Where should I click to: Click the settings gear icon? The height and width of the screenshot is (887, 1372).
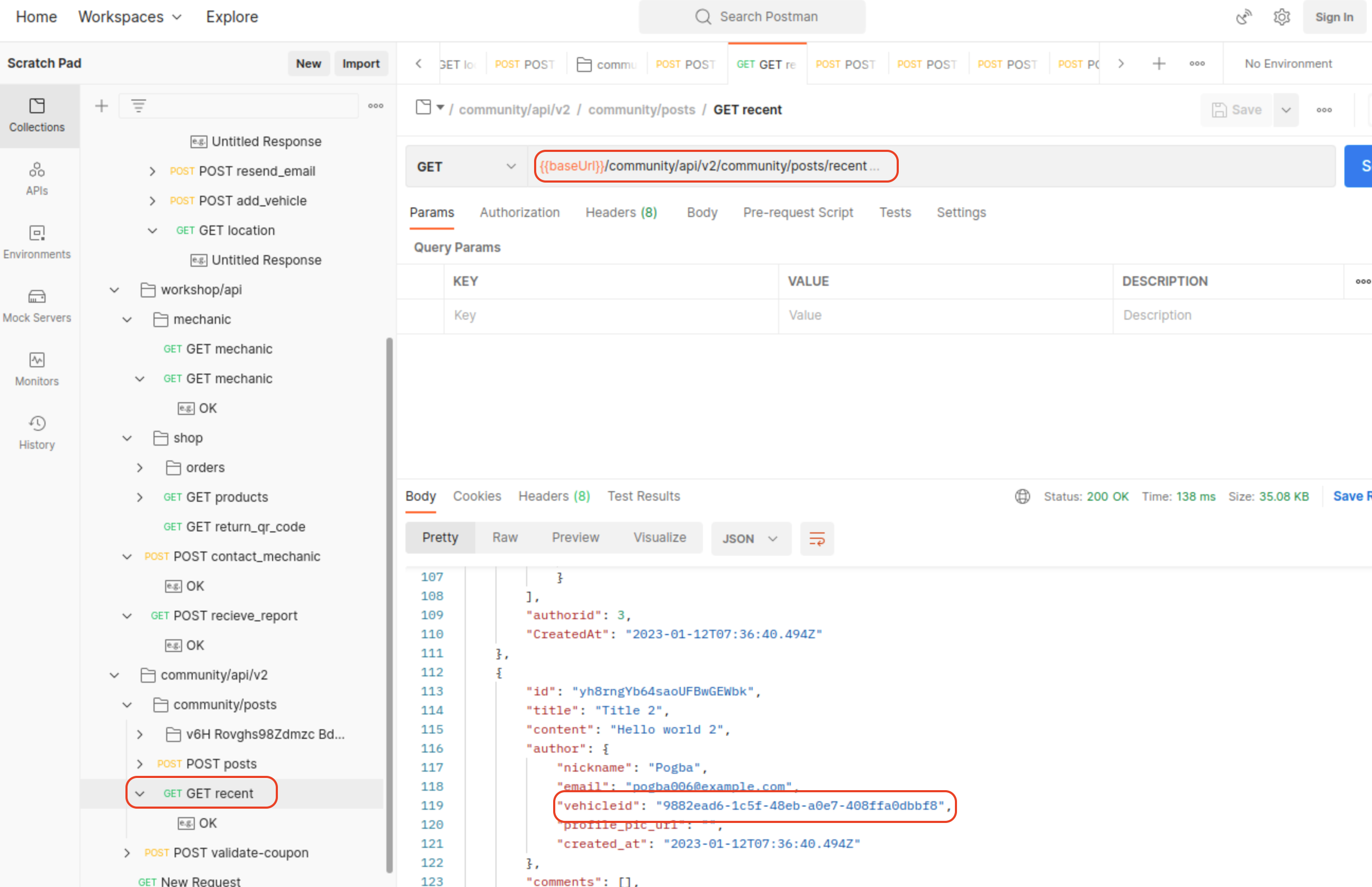[x=1281, y=17]
